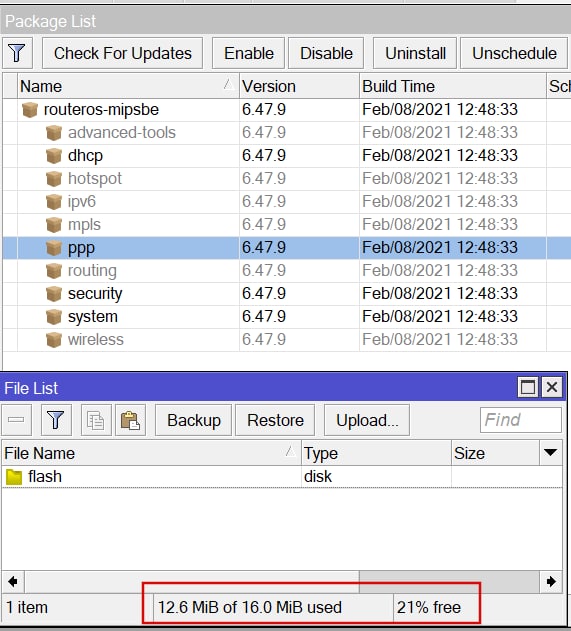Screen dimensions: 571x631
Task: Click the build time of the dhcp row
Action: tap(439, 155)
